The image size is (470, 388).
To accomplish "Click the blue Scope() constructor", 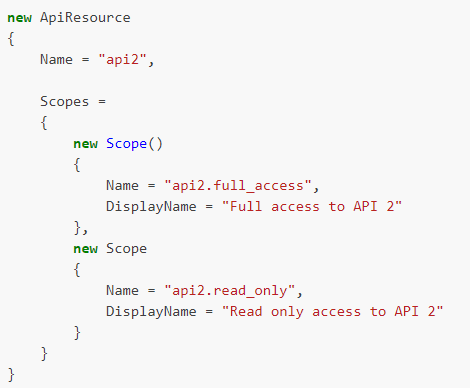I will [134, 144].
